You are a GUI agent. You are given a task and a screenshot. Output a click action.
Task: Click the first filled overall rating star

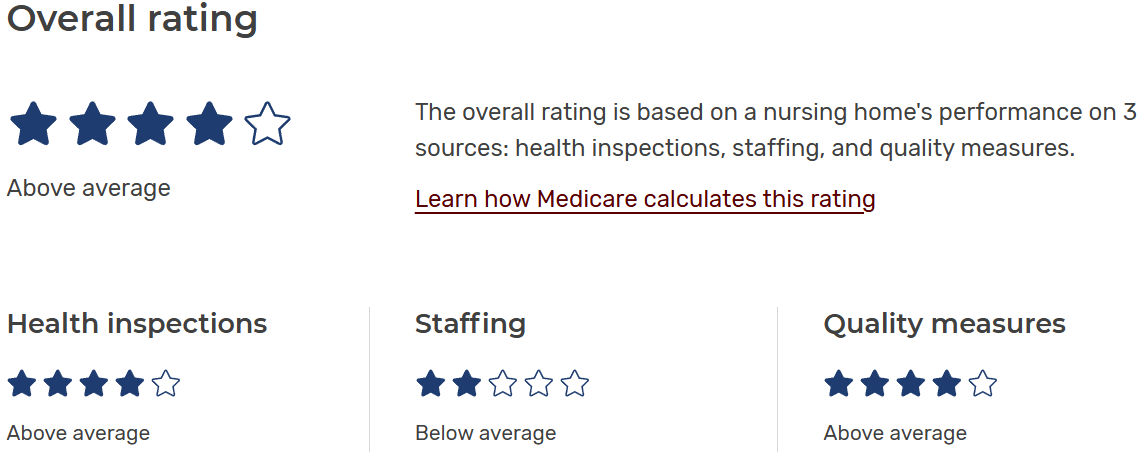(33, 124)
